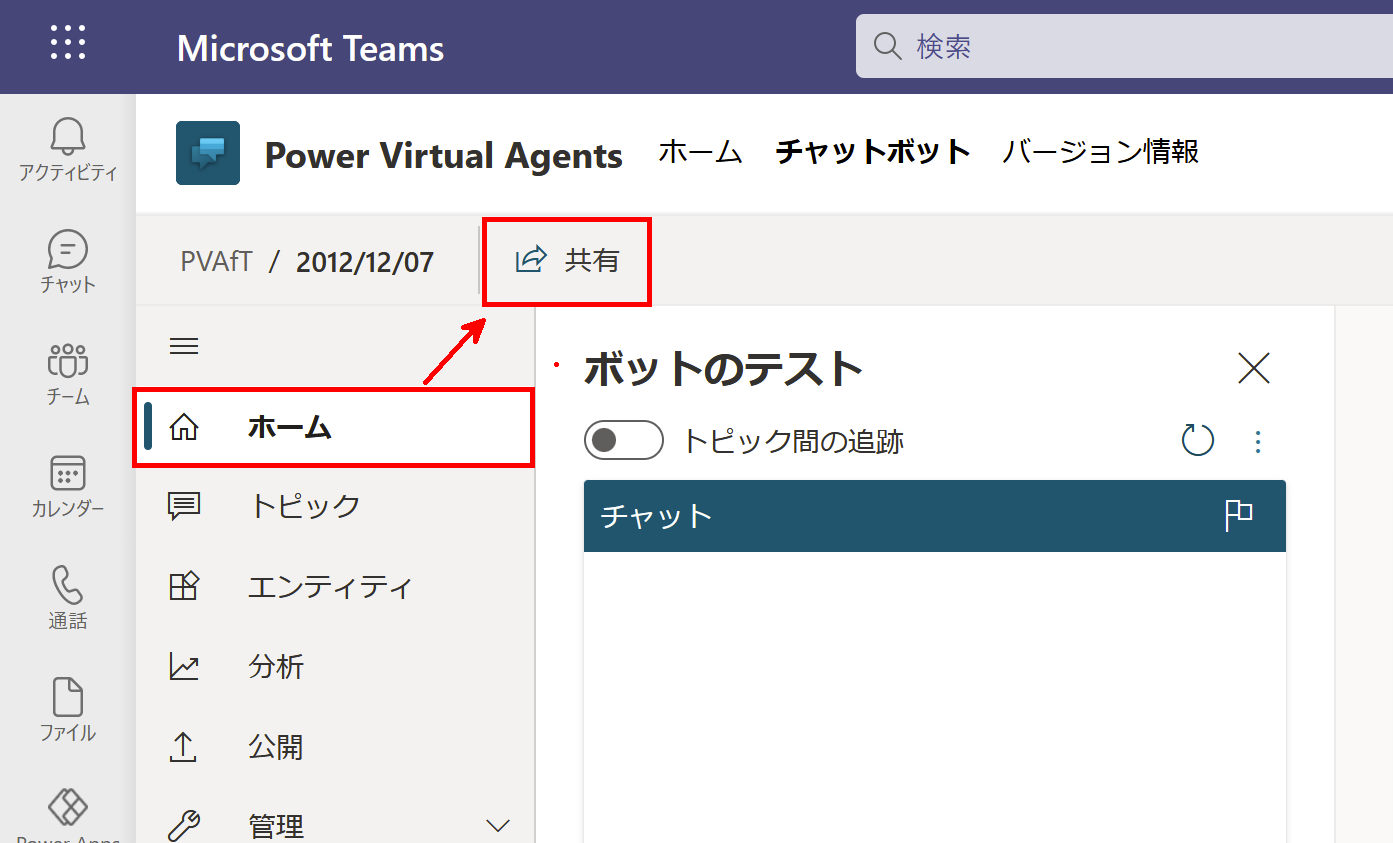Image resolution: width=1393 pixels, height=843 pixels.
Task: Open チーム in the Teams rail
Action: coord(68,374)
